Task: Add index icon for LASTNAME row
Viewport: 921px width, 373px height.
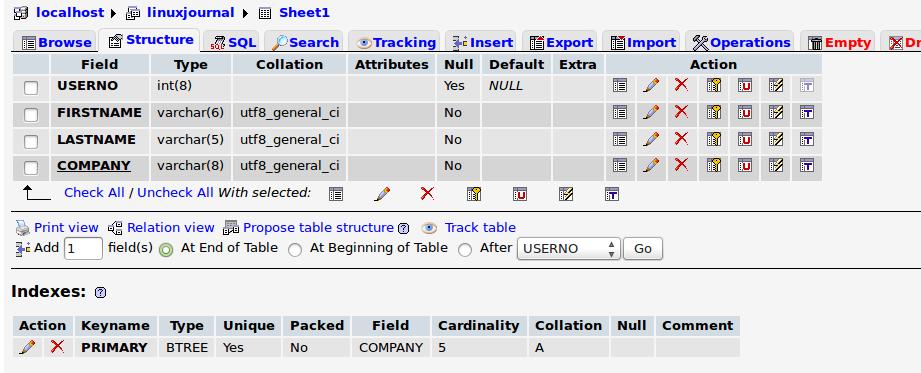Action: [776, 139]
